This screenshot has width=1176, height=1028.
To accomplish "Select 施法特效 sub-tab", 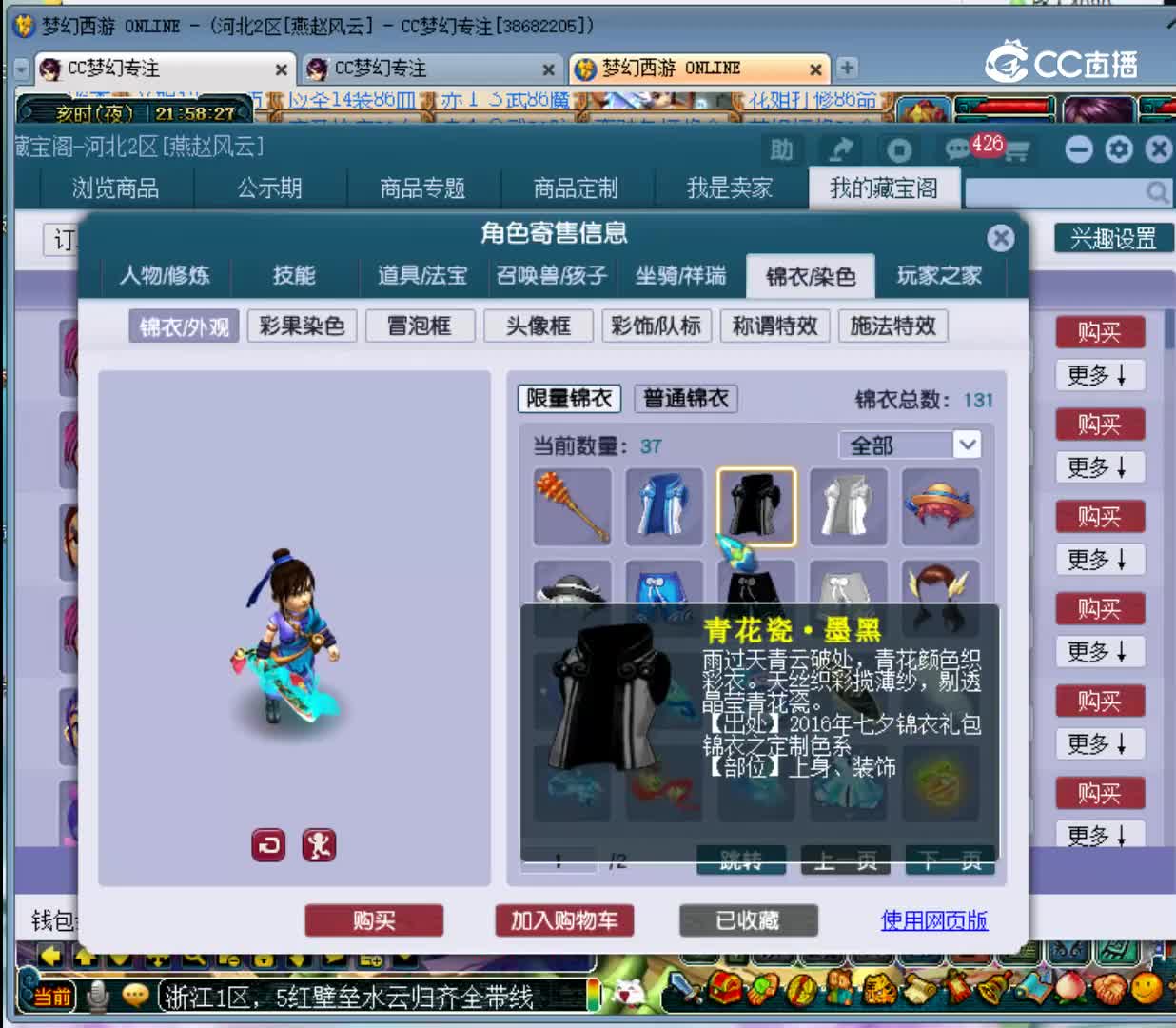I will pyautogui.click(x=893, y=326).
